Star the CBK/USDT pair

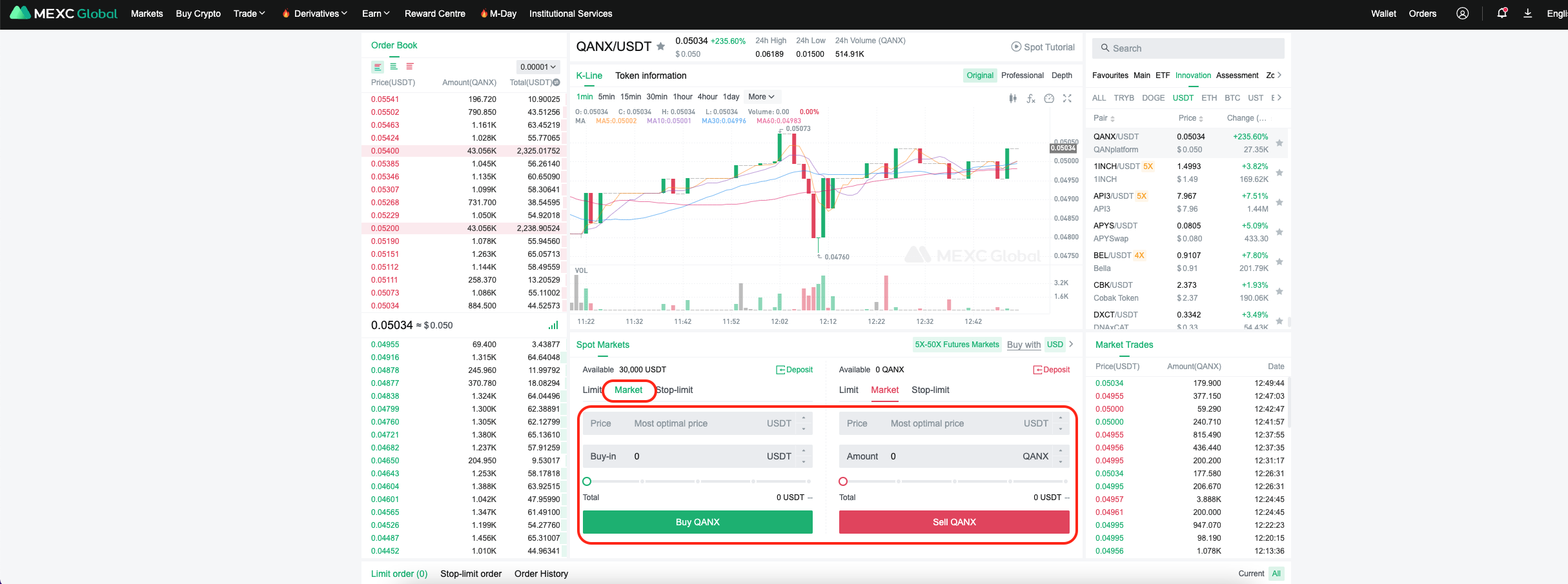pos(1279,292)
